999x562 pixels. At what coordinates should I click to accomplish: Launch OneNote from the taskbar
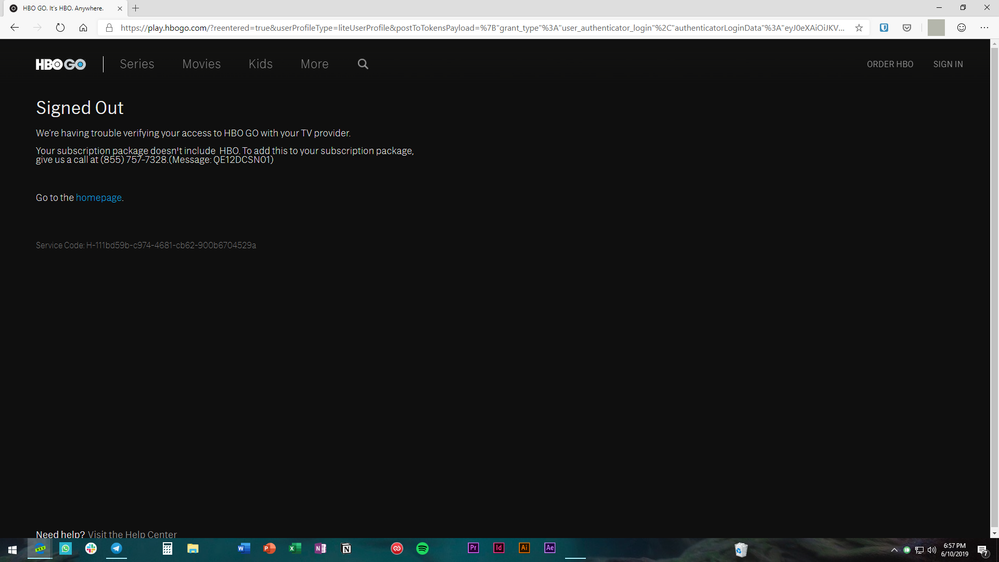(320, 548)
